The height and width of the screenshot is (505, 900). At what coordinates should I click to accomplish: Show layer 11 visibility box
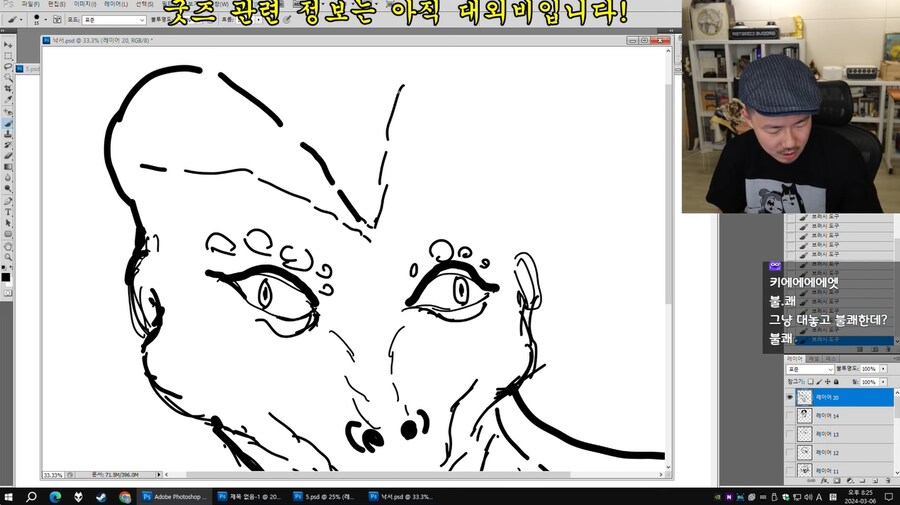[790, 470]
